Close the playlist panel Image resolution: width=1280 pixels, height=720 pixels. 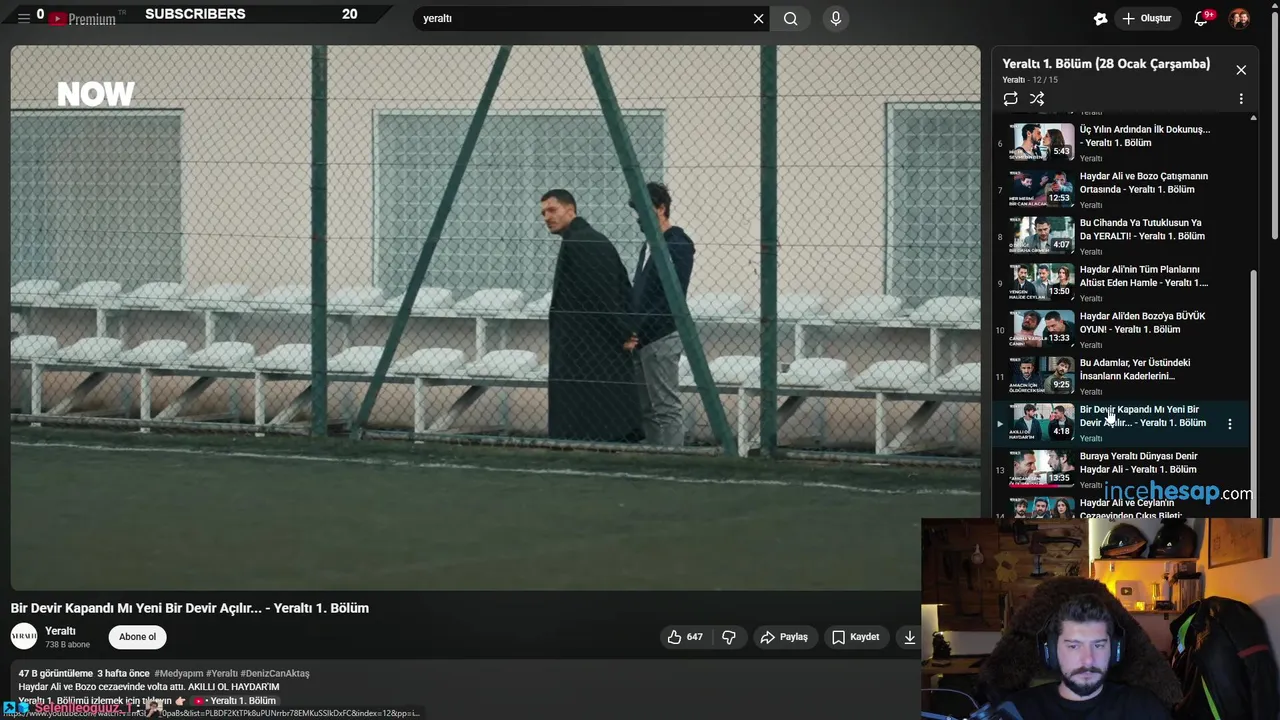(1241, 70)
